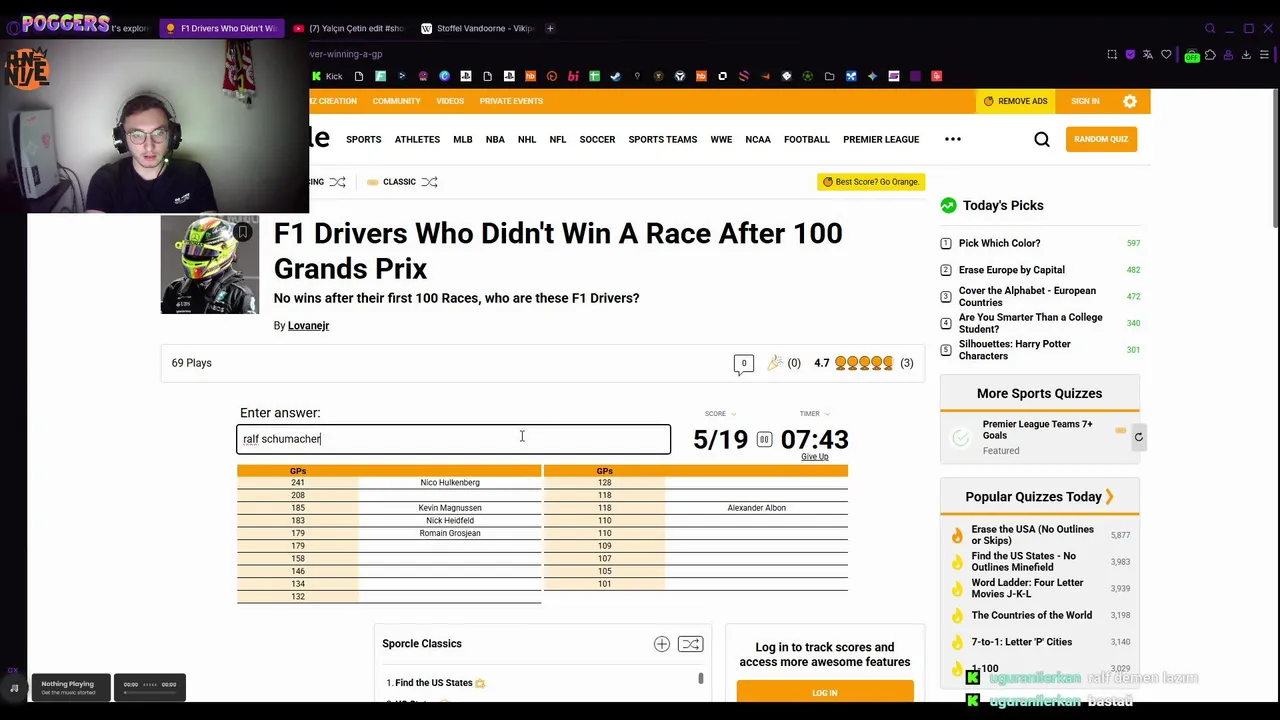This screenshot has width=1280, height=720.
Task: Click the Log In button
Action: pyautogui.click(x=825, y=692)
